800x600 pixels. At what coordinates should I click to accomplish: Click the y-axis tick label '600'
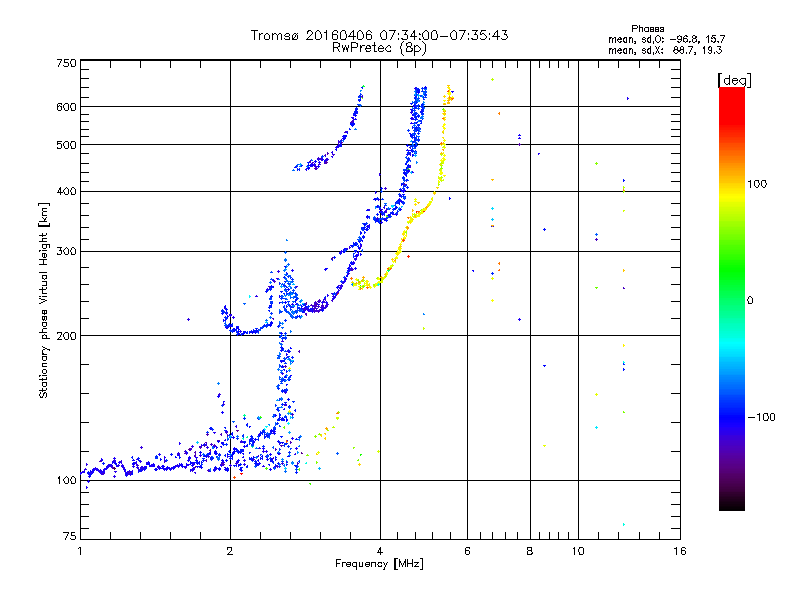click(66, 107)
